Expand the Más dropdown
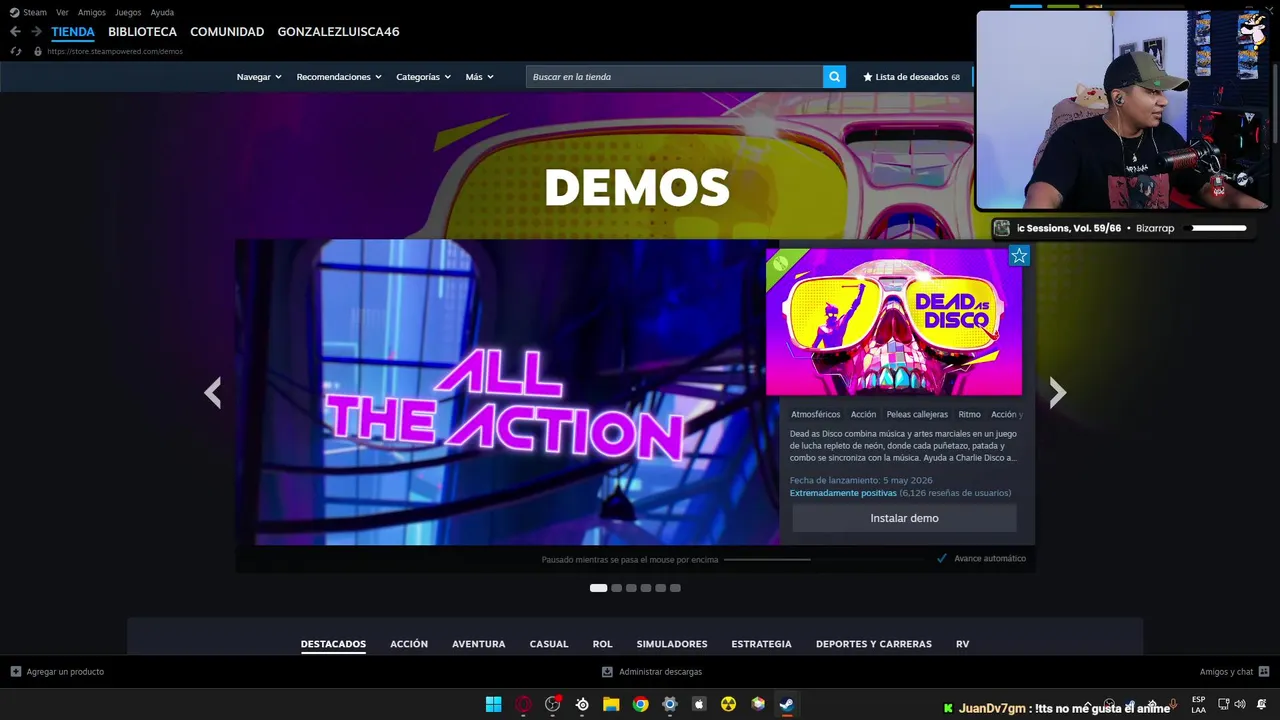 tap(479, 77)
